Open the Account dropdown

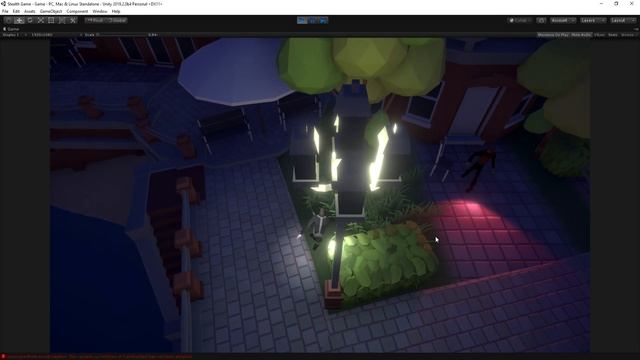563,20
